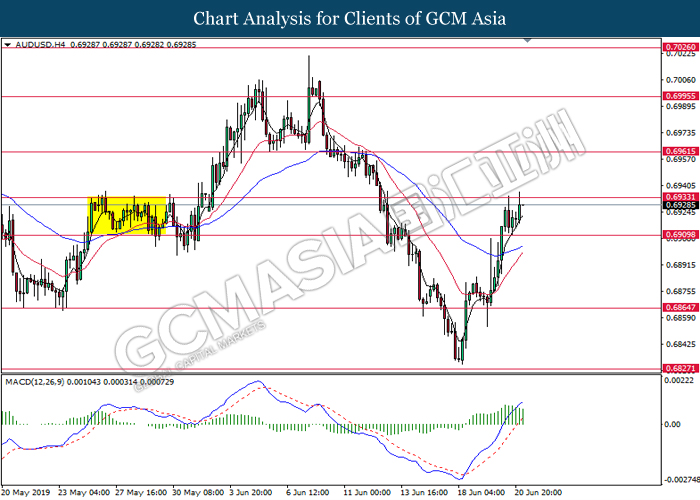Click the Chart Analysis for Clients title
Screen dimensions: 700x500
pyautogui.click(x=350, y=19)
